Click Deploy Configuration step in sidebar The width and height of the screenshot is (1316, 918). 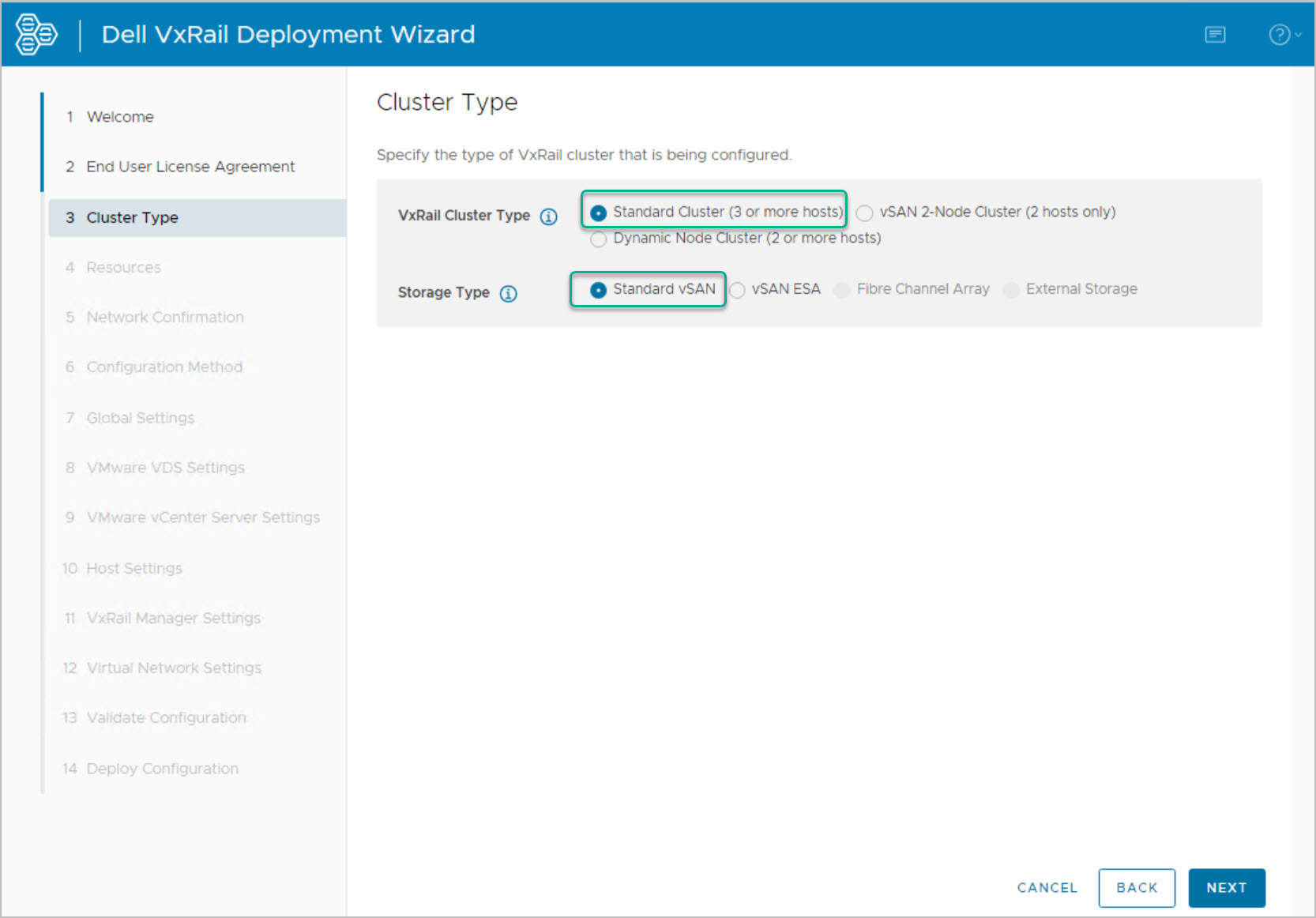(x=162, y=769)
